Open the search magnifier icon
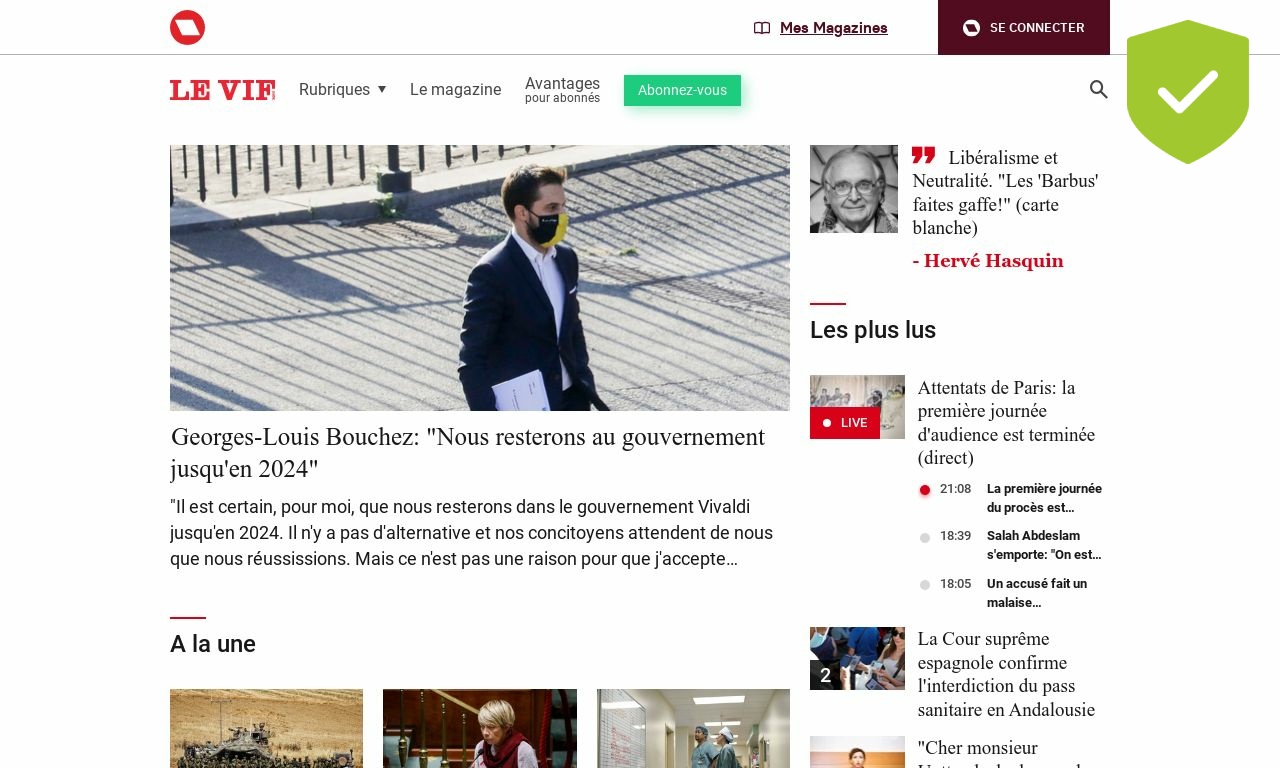Screen dimensions: 1280x768 point(1099,90)
